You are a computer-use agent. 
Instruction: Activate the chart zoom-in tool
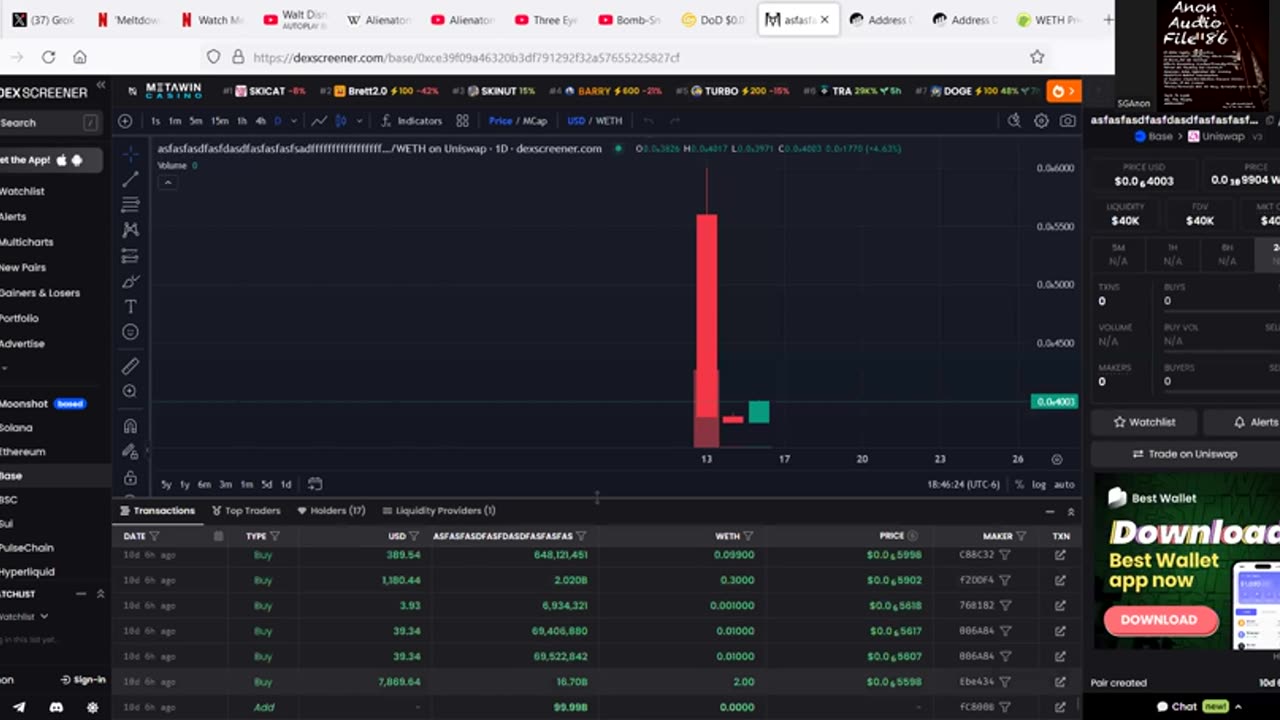[130, 392]
